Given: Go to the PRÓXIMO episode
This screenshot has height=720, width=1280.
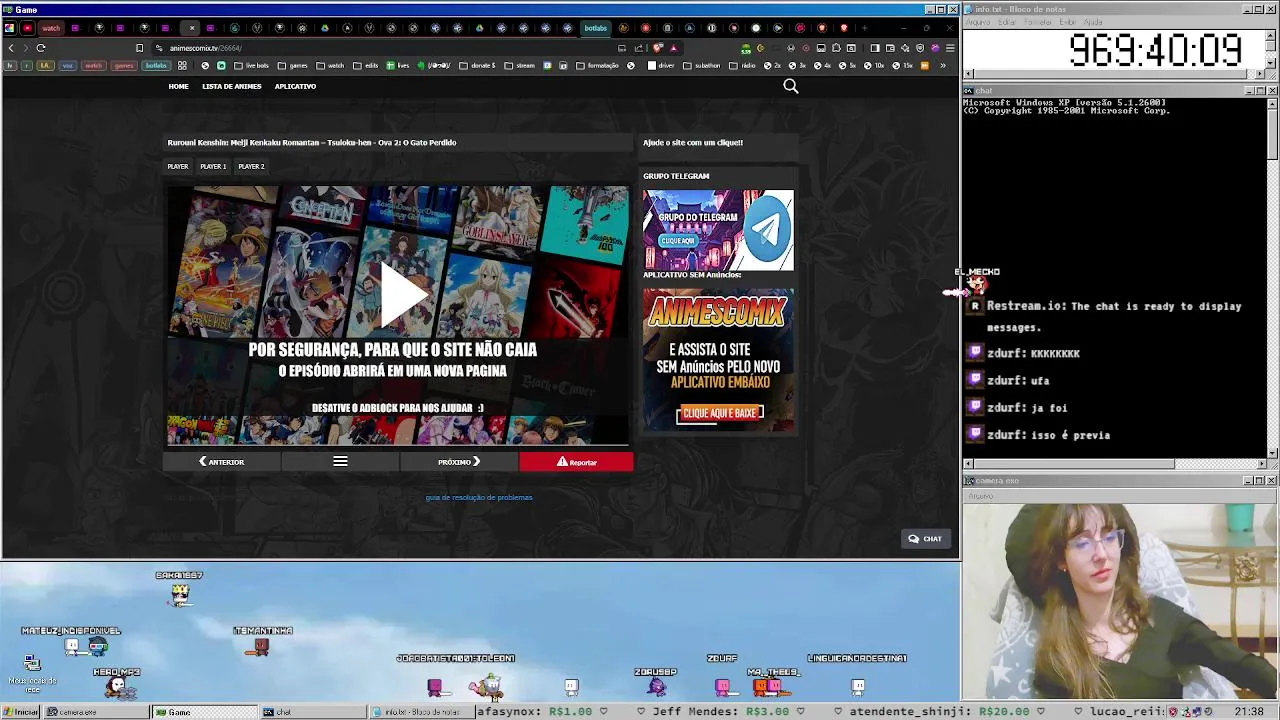Looking at the screenshot, I should pos(459,462).
